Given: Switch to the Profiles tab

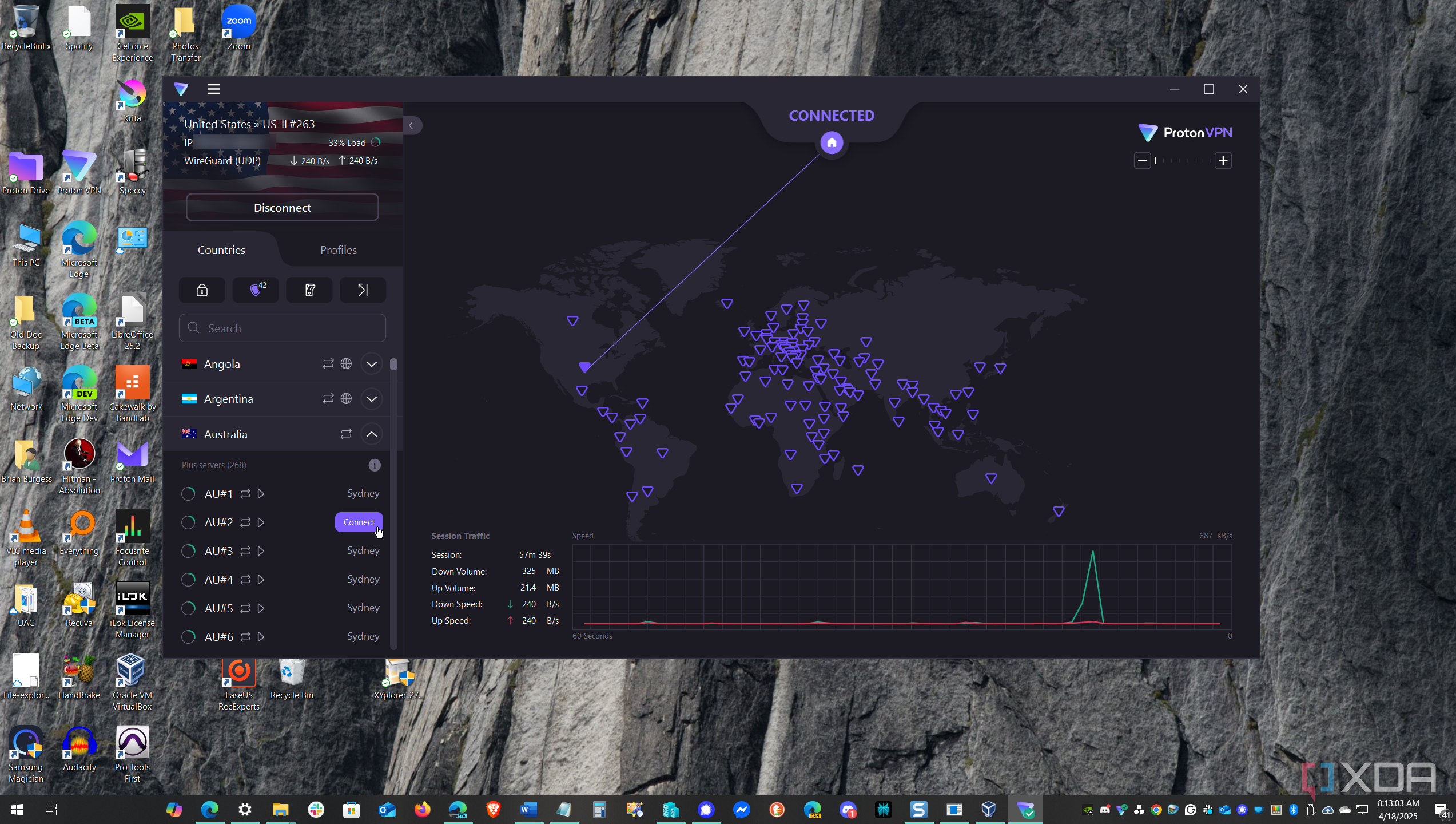Looking at the screenshot, I should (338, 250).
